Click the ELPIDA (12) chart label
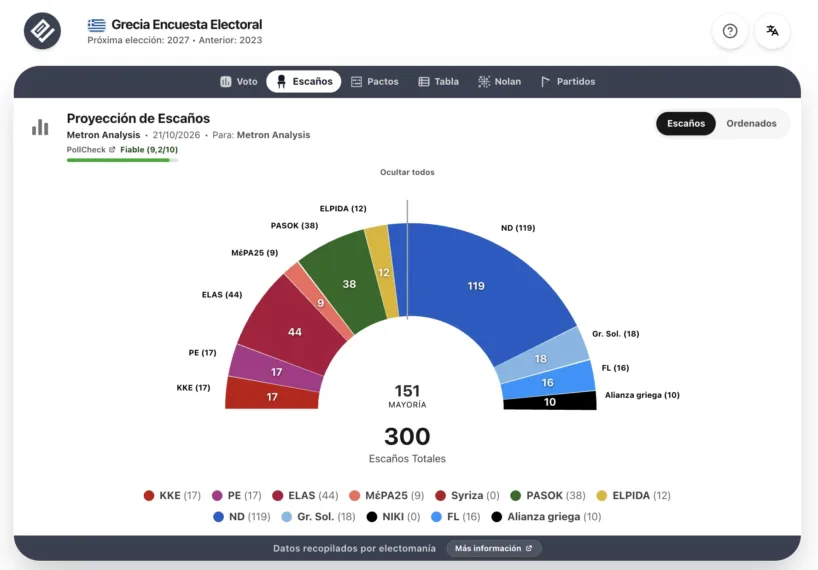The height and width of the screenshot is (570, 818). [343, 209]
